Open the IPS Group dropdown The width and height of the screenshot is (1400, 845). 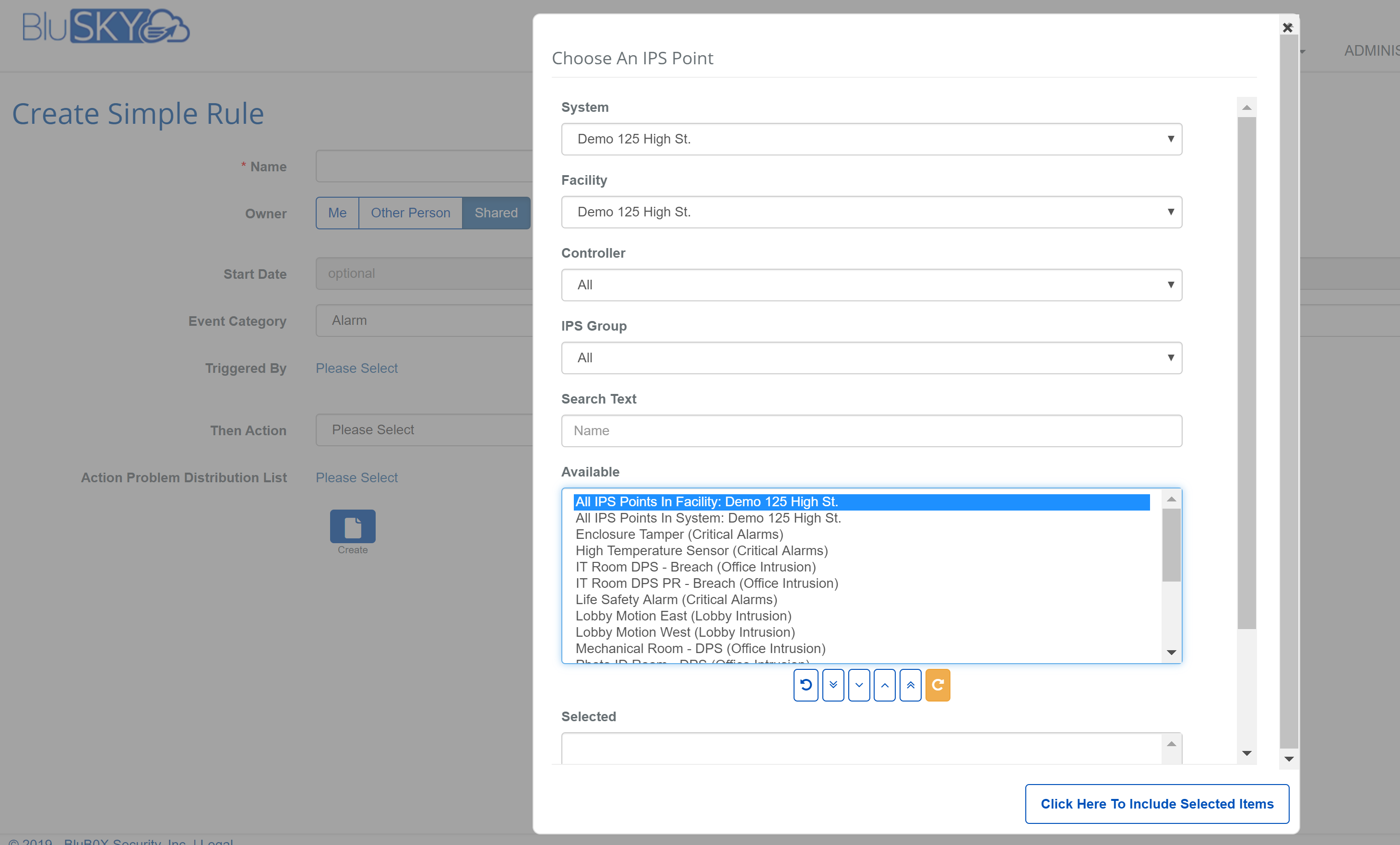pos(871,357)
